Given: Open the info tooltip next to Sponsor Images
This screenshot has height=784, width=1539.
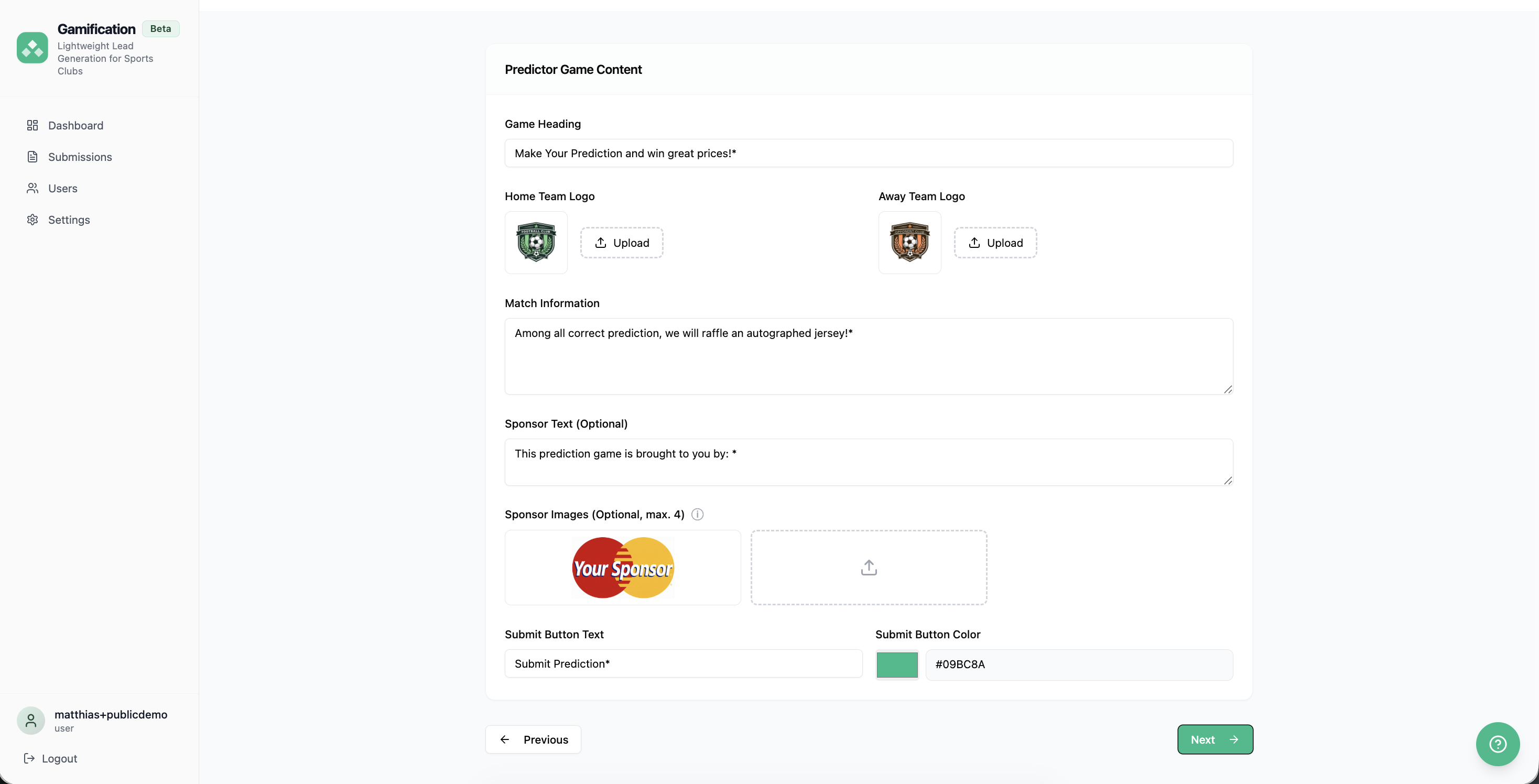Looking at the screenshot, I should tap(697, 514).
